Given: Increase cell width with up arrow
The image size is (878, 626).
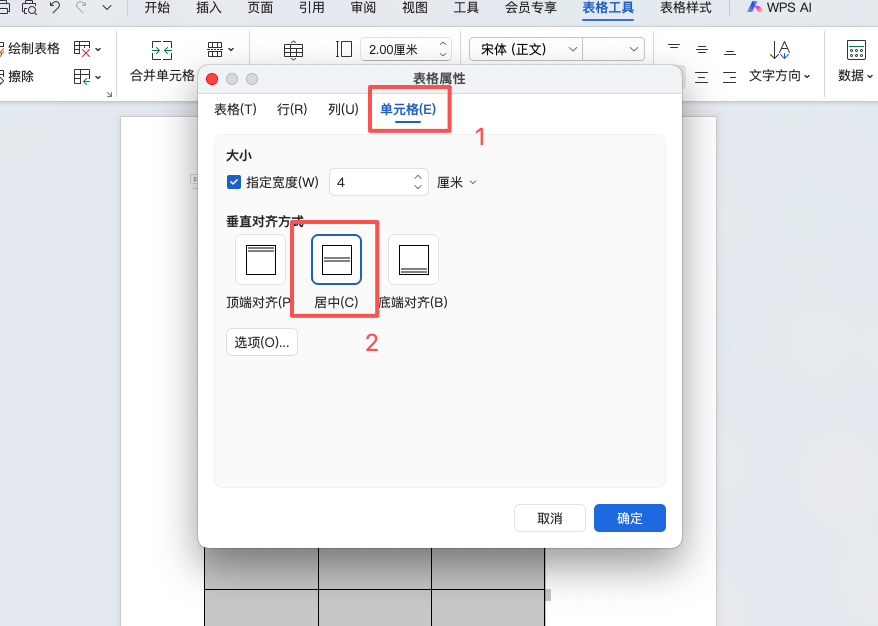Looking at the screenshot, I should coord(418,177).
